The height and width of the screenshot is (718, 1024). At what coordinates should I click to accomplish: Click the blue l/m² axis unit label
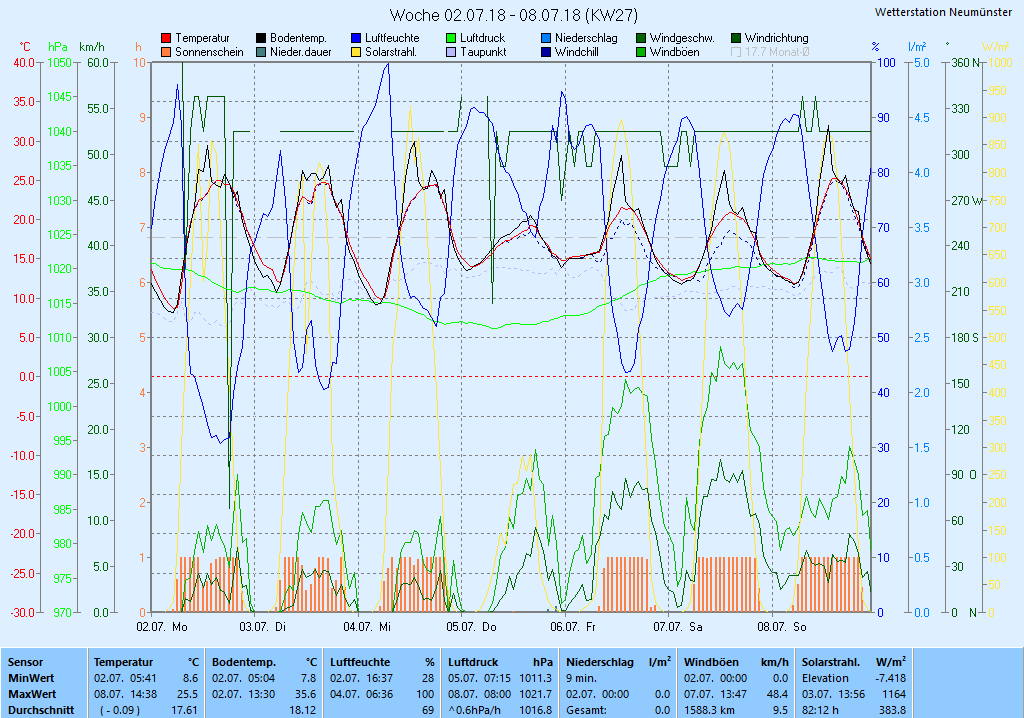coord(918,47)
